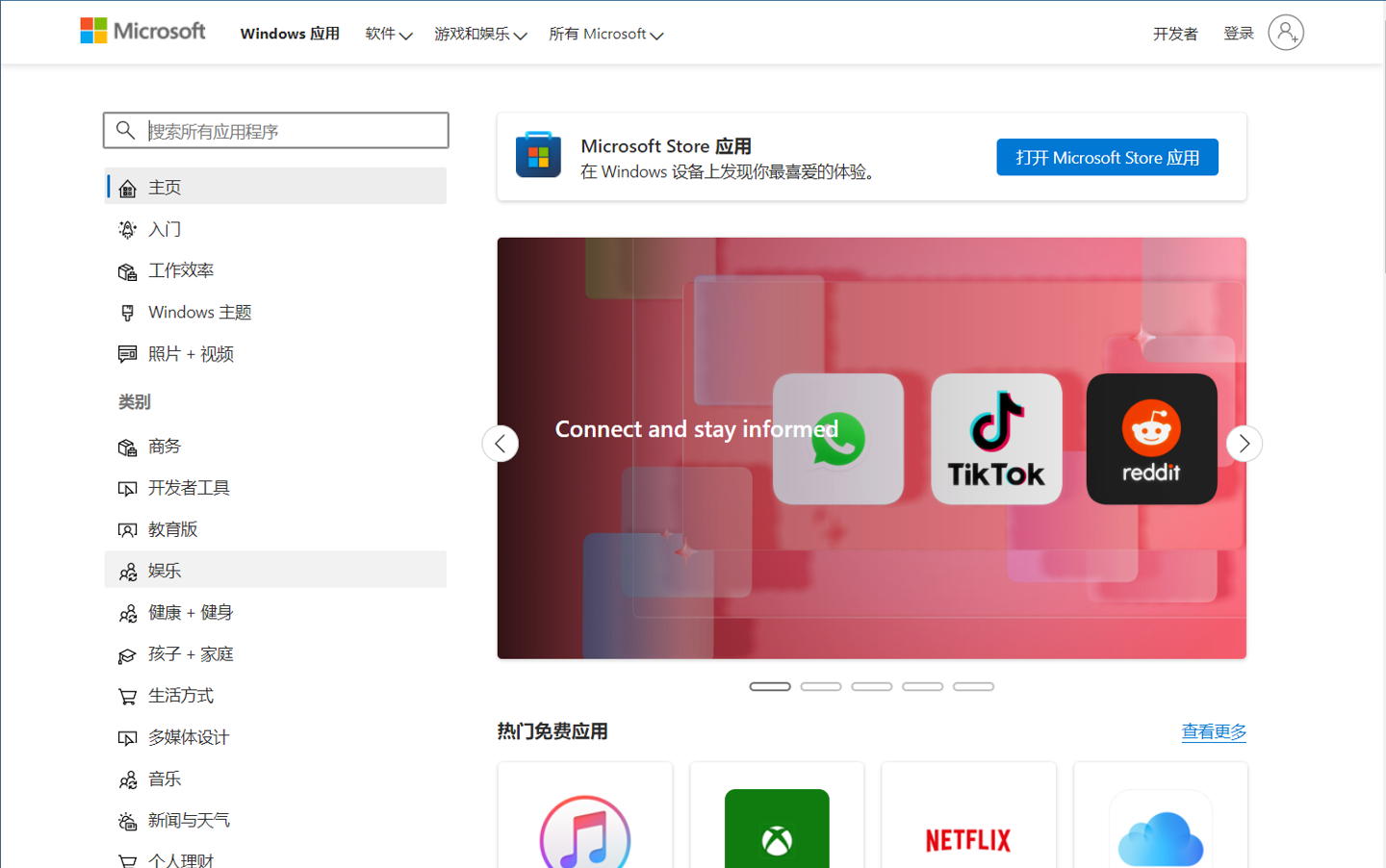This screenshot has height=868, width=1386.
Task: Click the brush icon beside Windows 主题
Action: (127, 313)
